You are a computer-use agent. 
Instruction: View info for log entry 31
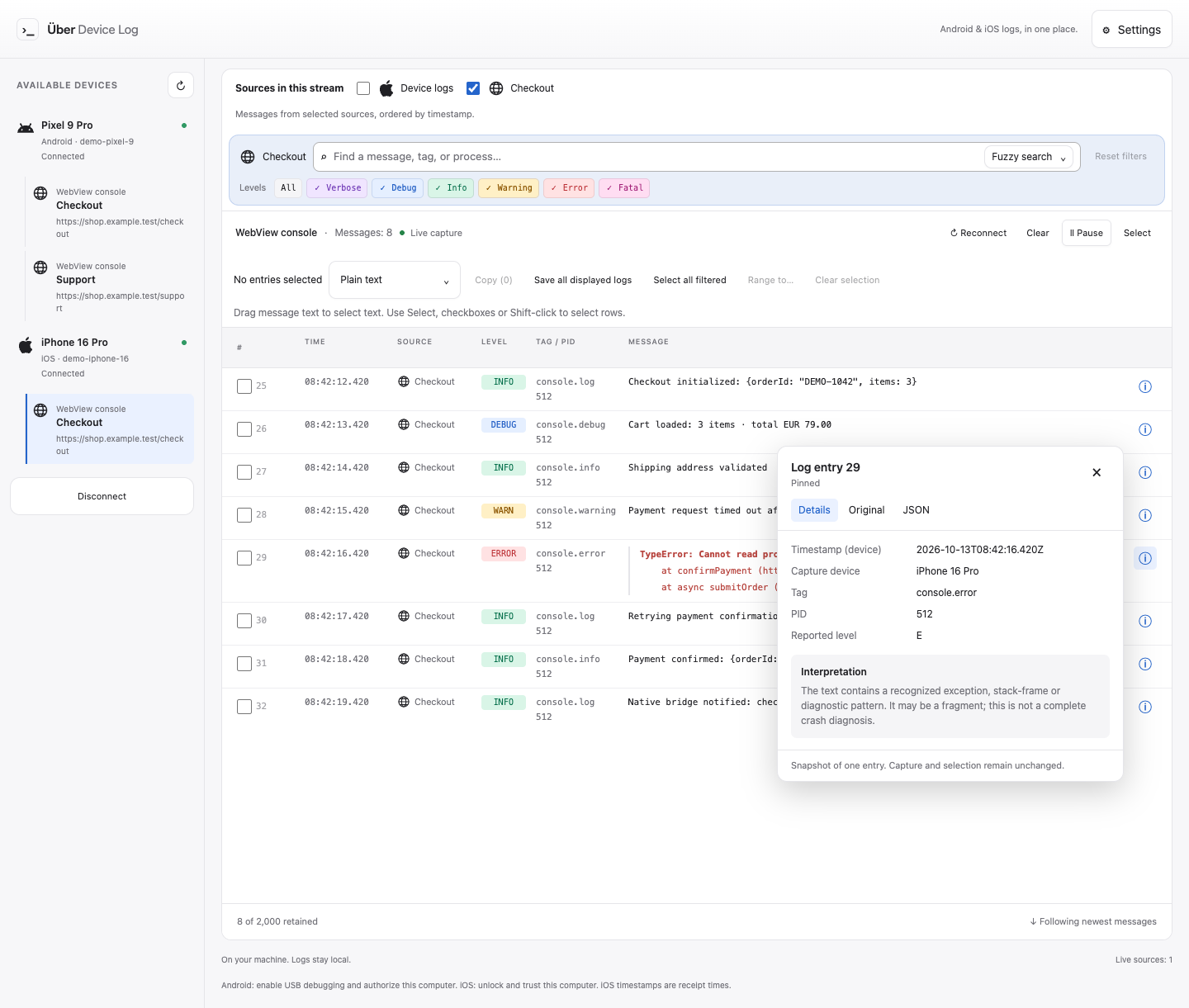tap(1145, 664)
